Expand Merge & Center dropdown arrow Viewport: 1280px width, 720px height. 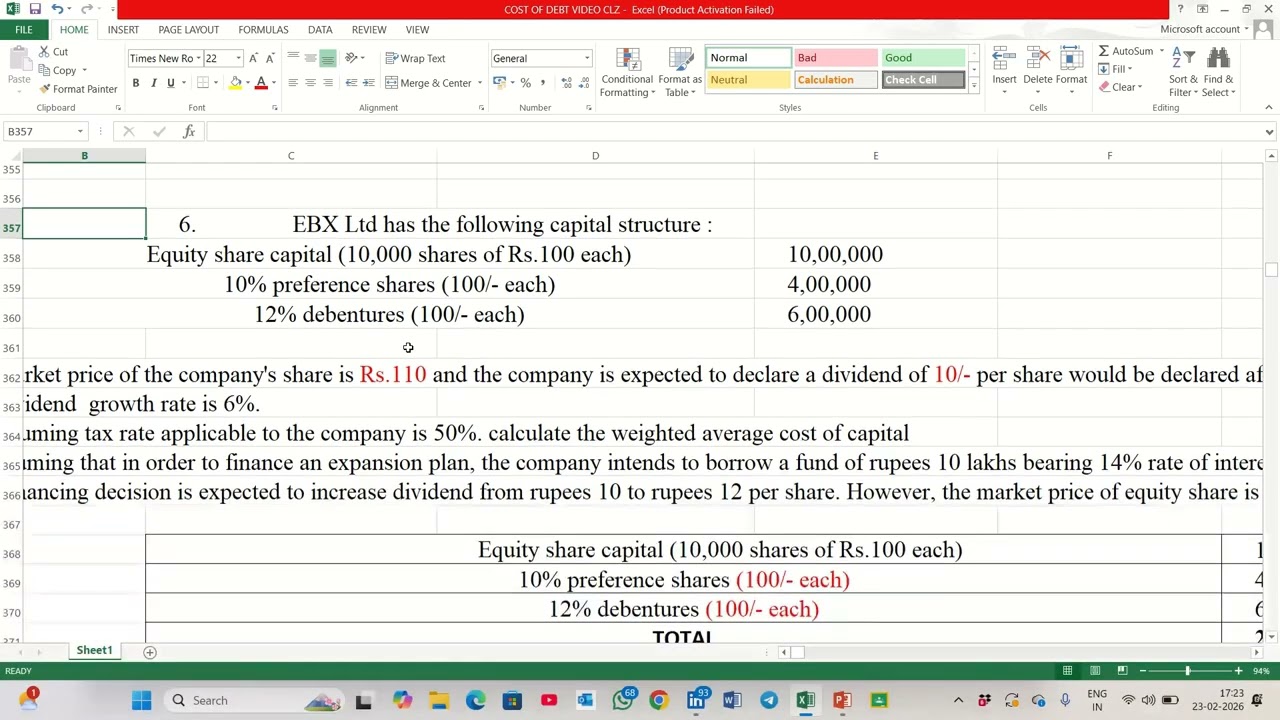[x=479, y=83]
